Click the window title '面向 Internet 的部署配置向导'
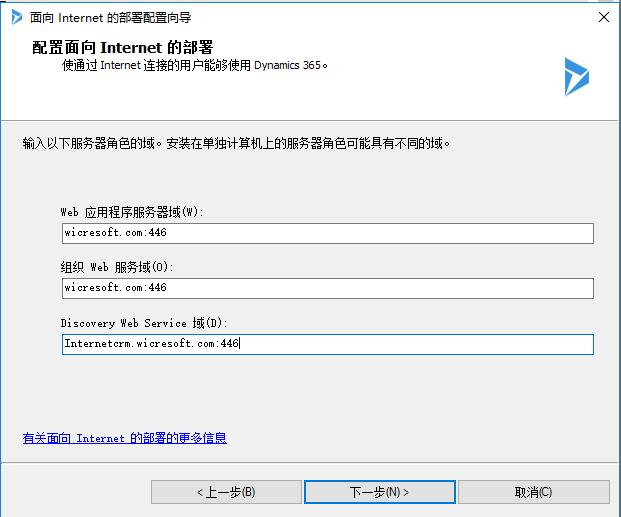This screenshot has width=621, height=517. [x=110, y=17]
